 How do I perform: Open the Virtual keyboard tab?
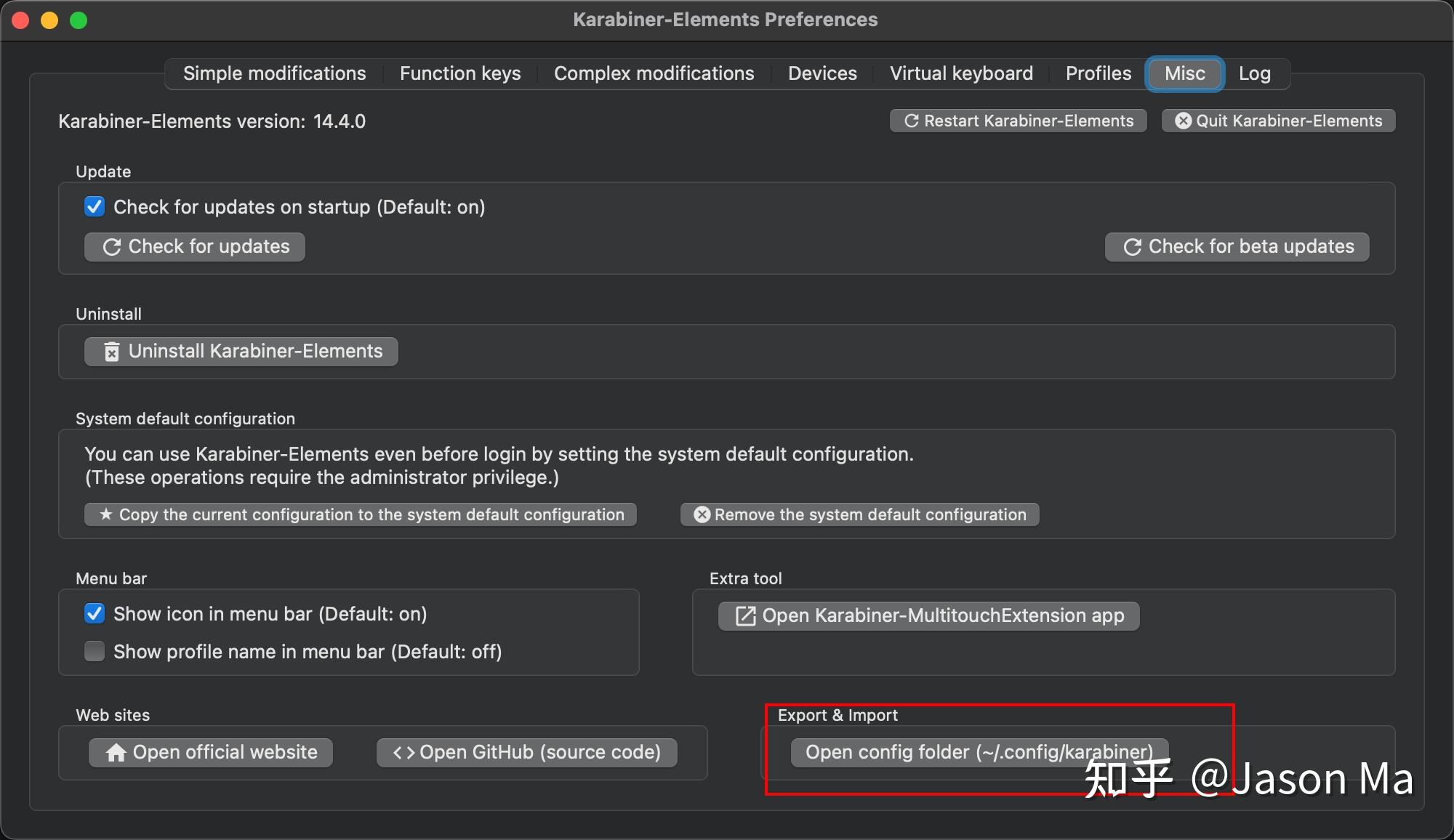point(961,73)
